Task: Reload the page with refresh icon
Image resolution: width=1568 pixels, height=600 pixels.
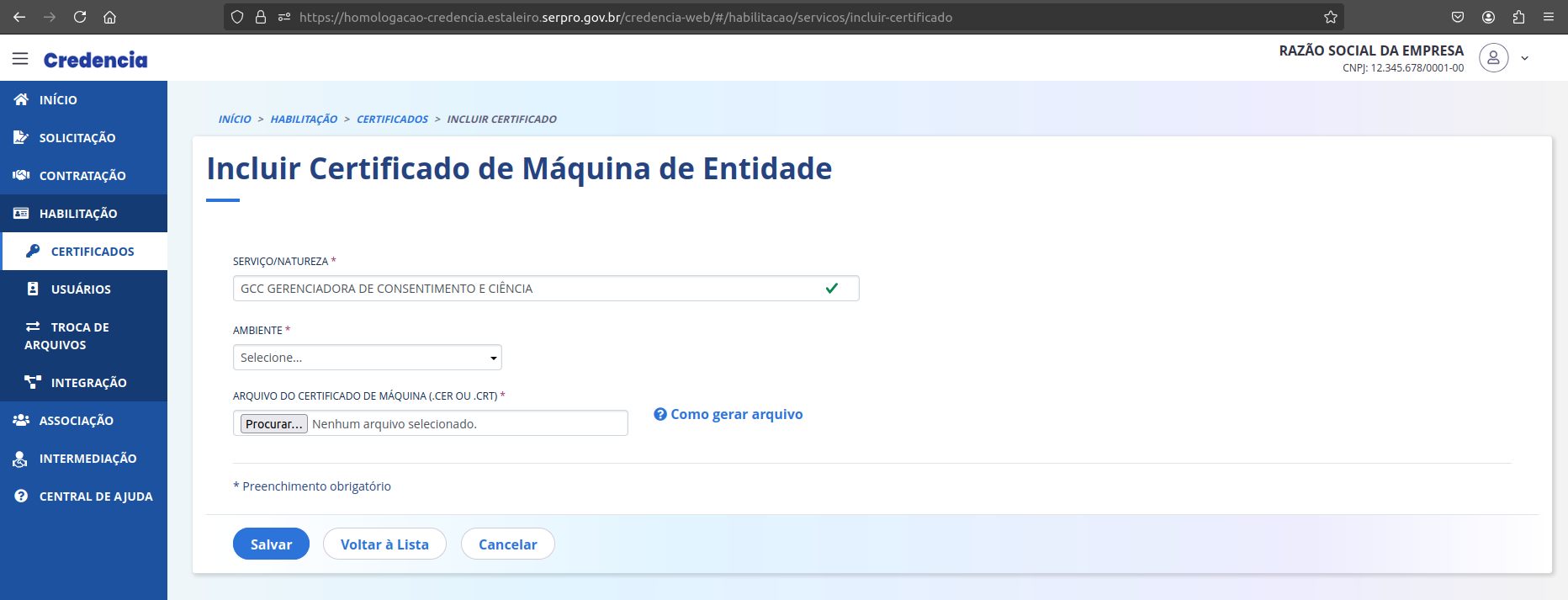Action: tap(80, 17)
